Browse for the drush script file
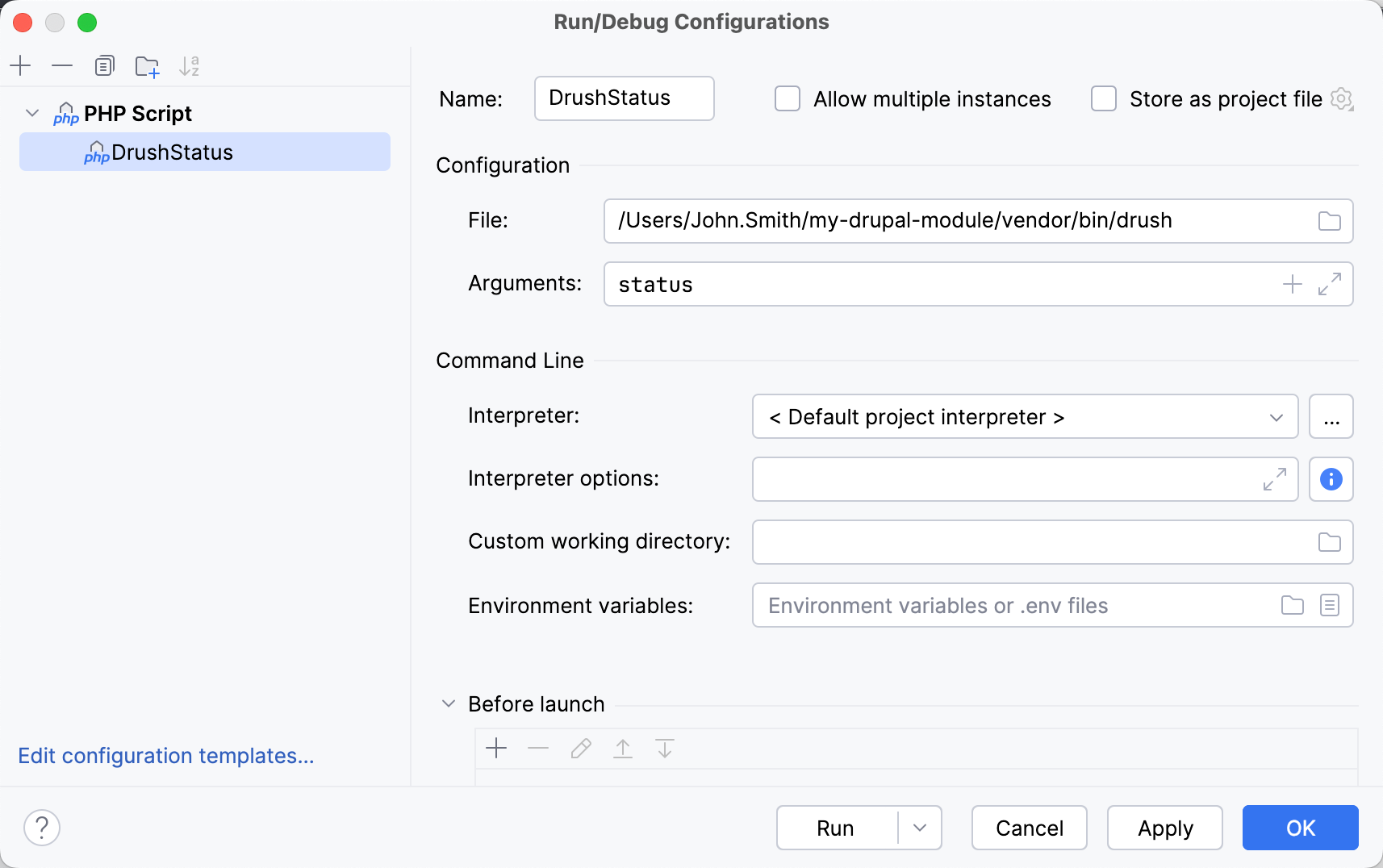Viewport: 1383px width, 868px height. pos(1328,220)
